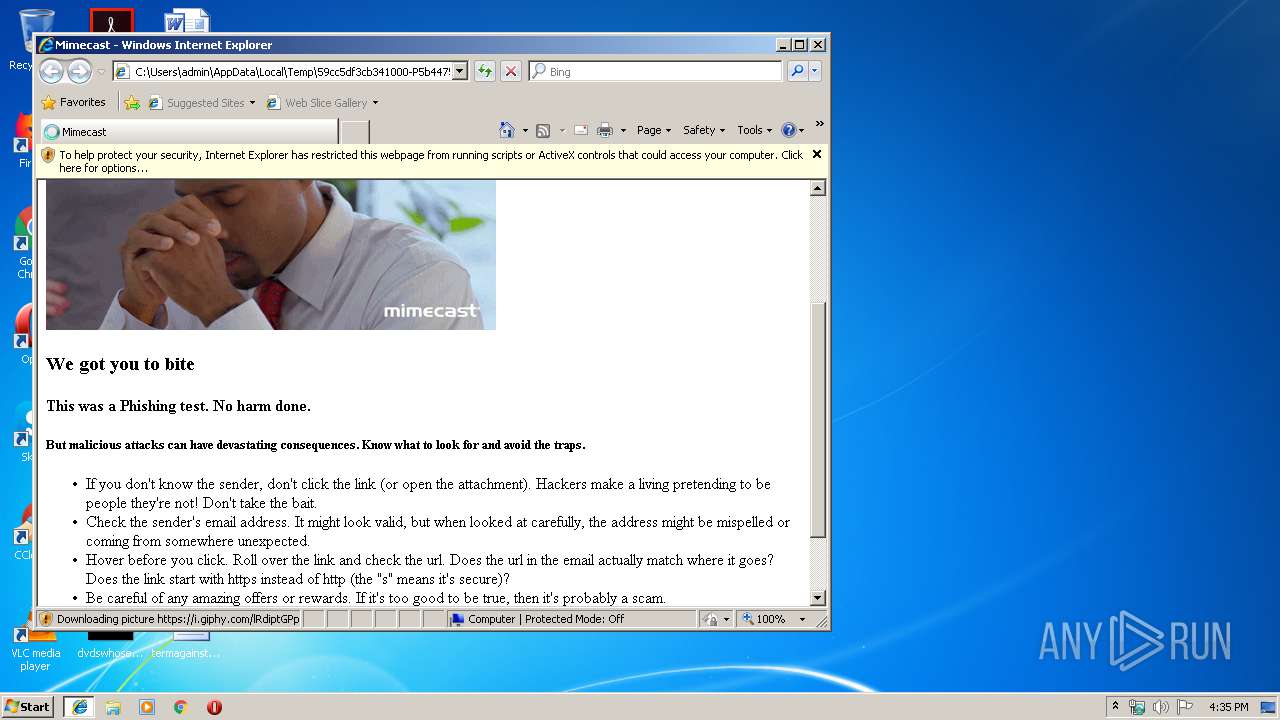This screenshot has height=720, width=1280.
Task: Click the Mimecast header image
Action: point(271,255)
